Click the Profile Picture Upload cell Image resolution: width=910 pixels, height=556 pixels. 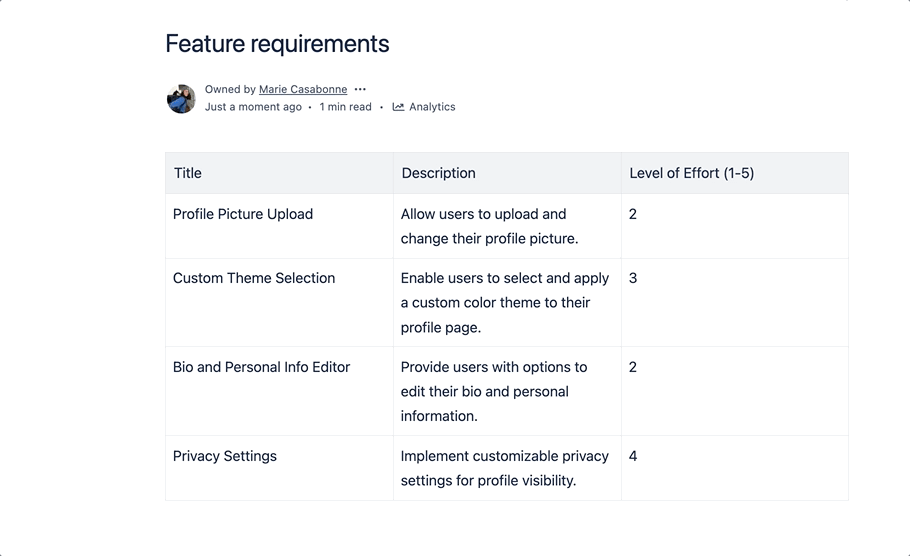[243, 214]
